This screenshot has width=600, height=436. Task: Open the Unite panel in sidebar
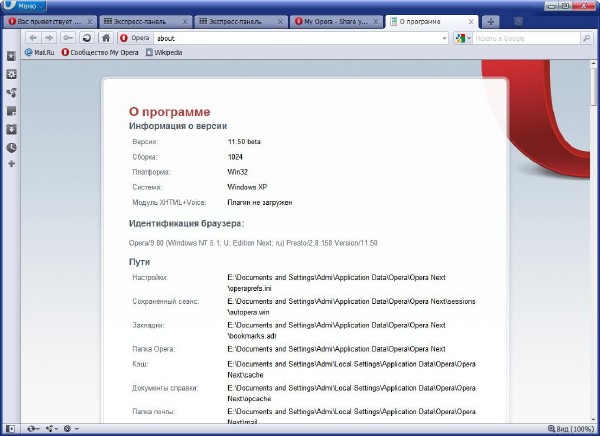(x=11, y=92)
